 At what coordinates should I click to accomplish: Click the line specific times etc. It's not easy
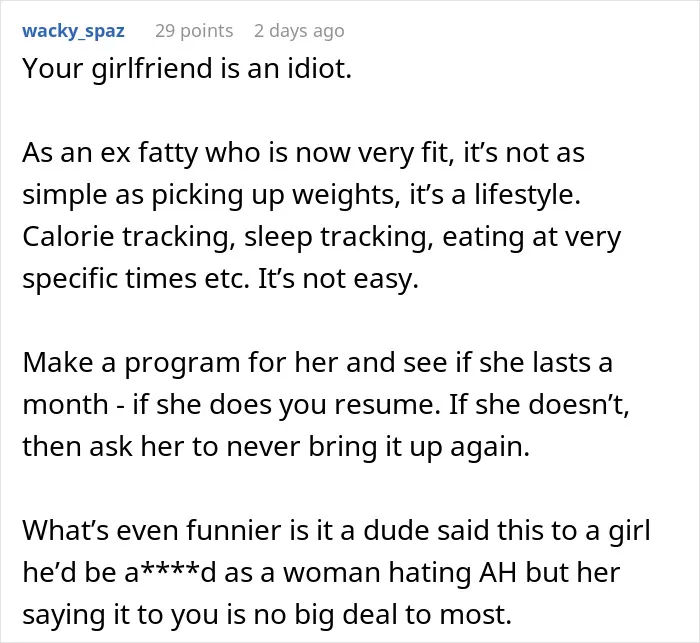(221, 279)
